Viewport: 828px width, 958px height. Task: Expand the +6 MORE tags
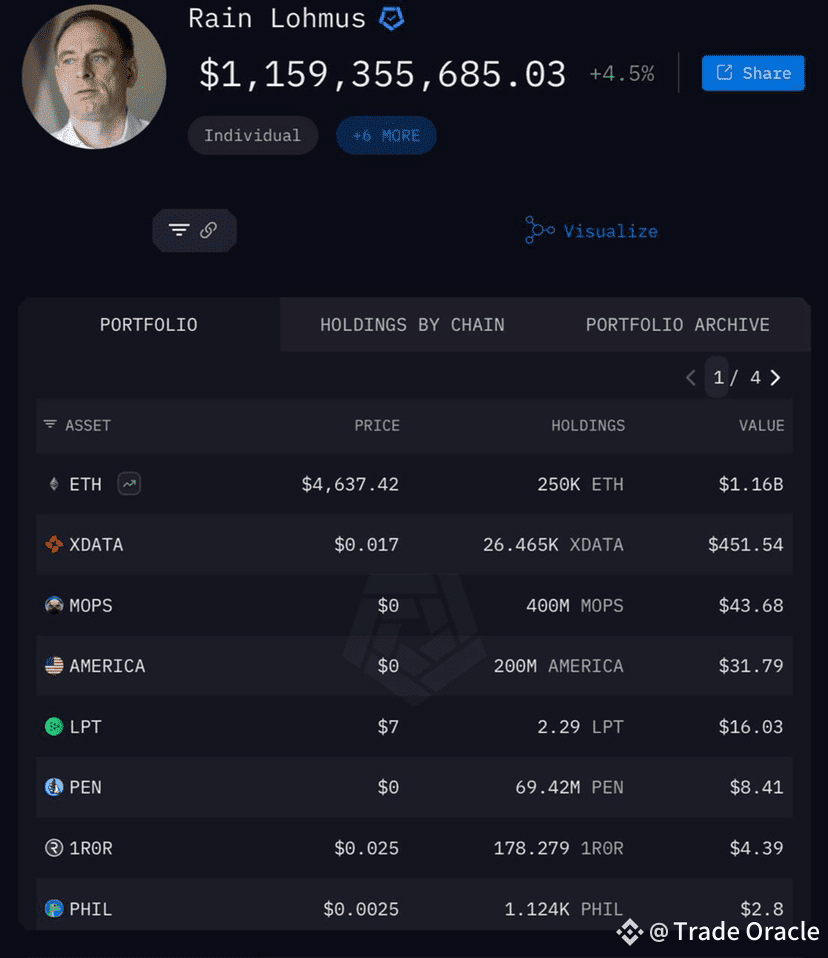coord(386,135)
